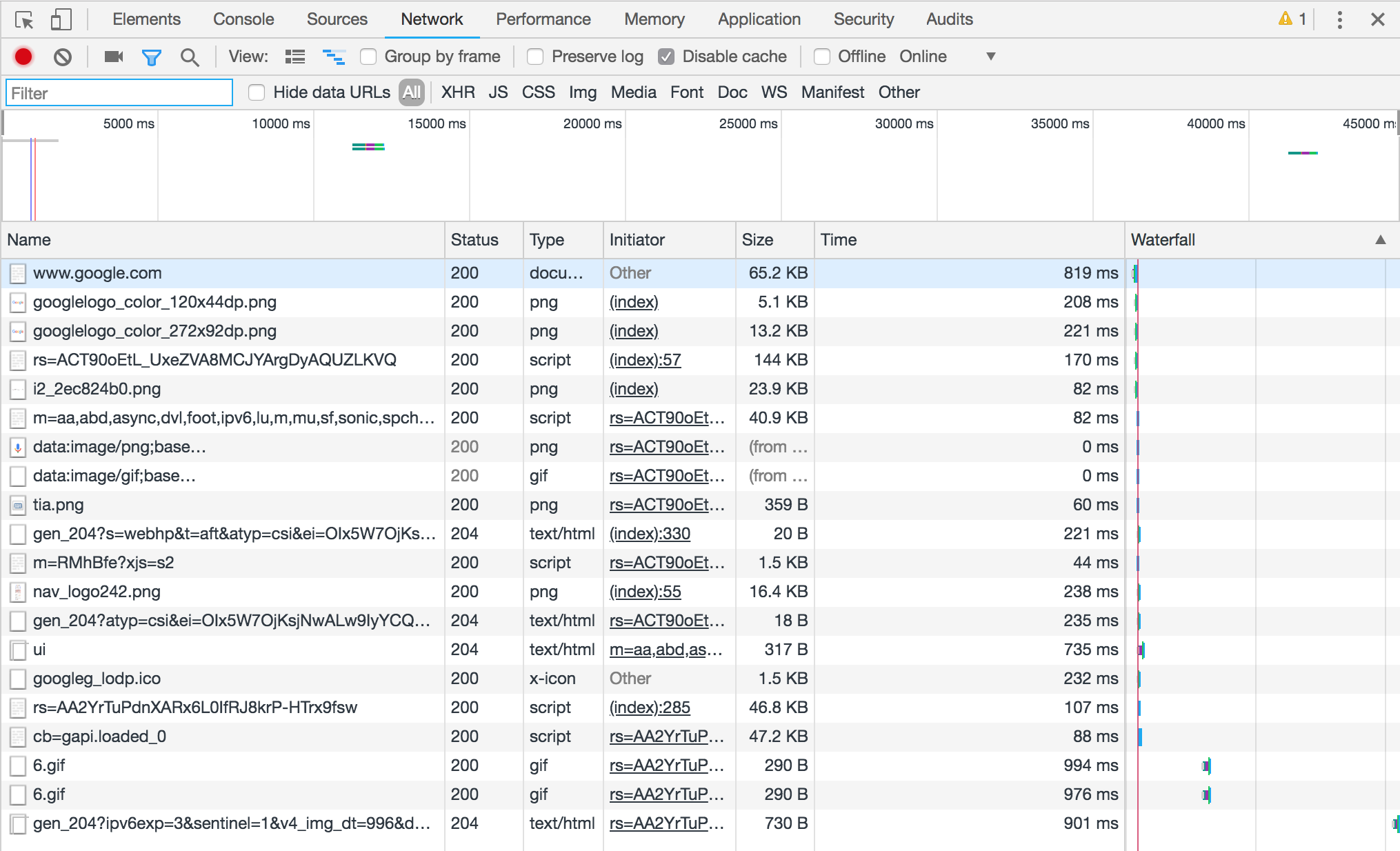Open the warnings indicator showing 1
Viewport: 1400px width, 851px height.
click(x=1292, y=19)
